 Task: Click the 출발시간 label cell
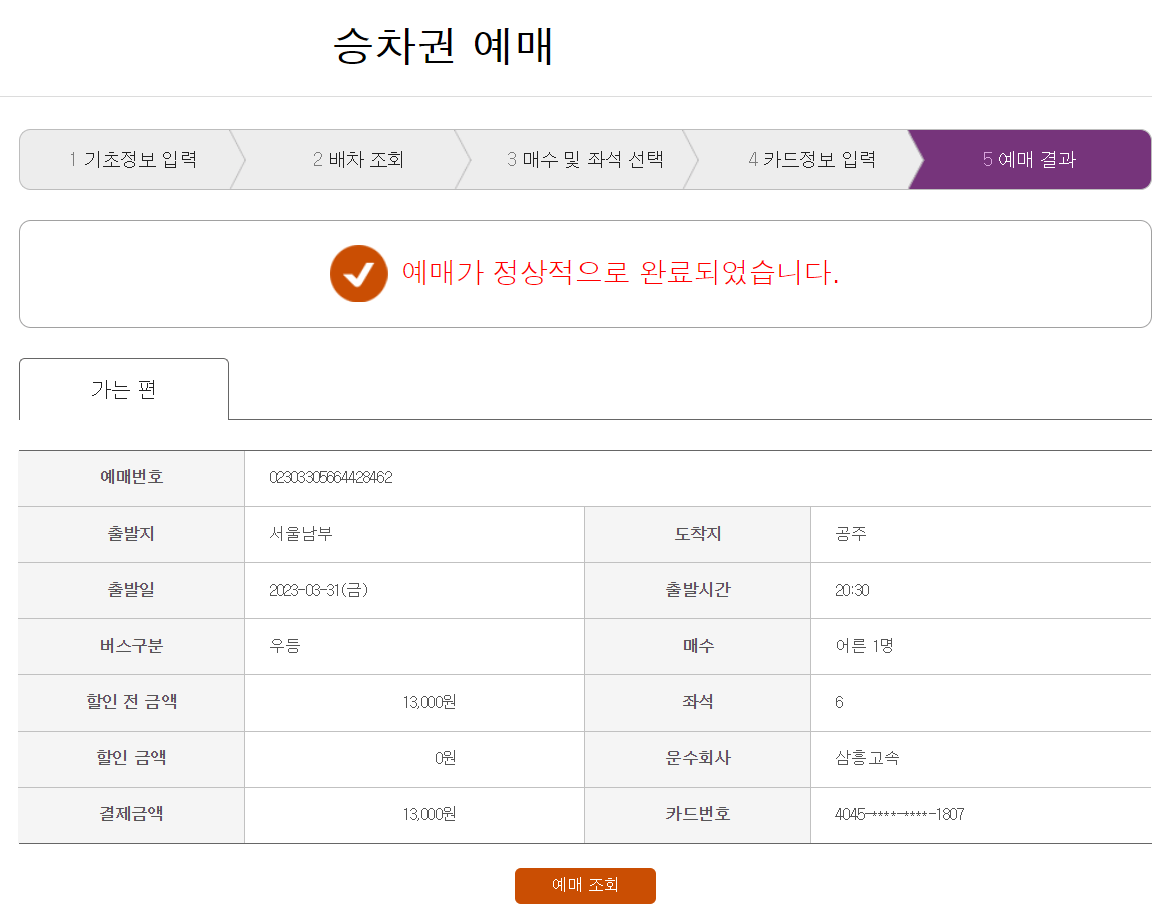(x=698, y=591)
